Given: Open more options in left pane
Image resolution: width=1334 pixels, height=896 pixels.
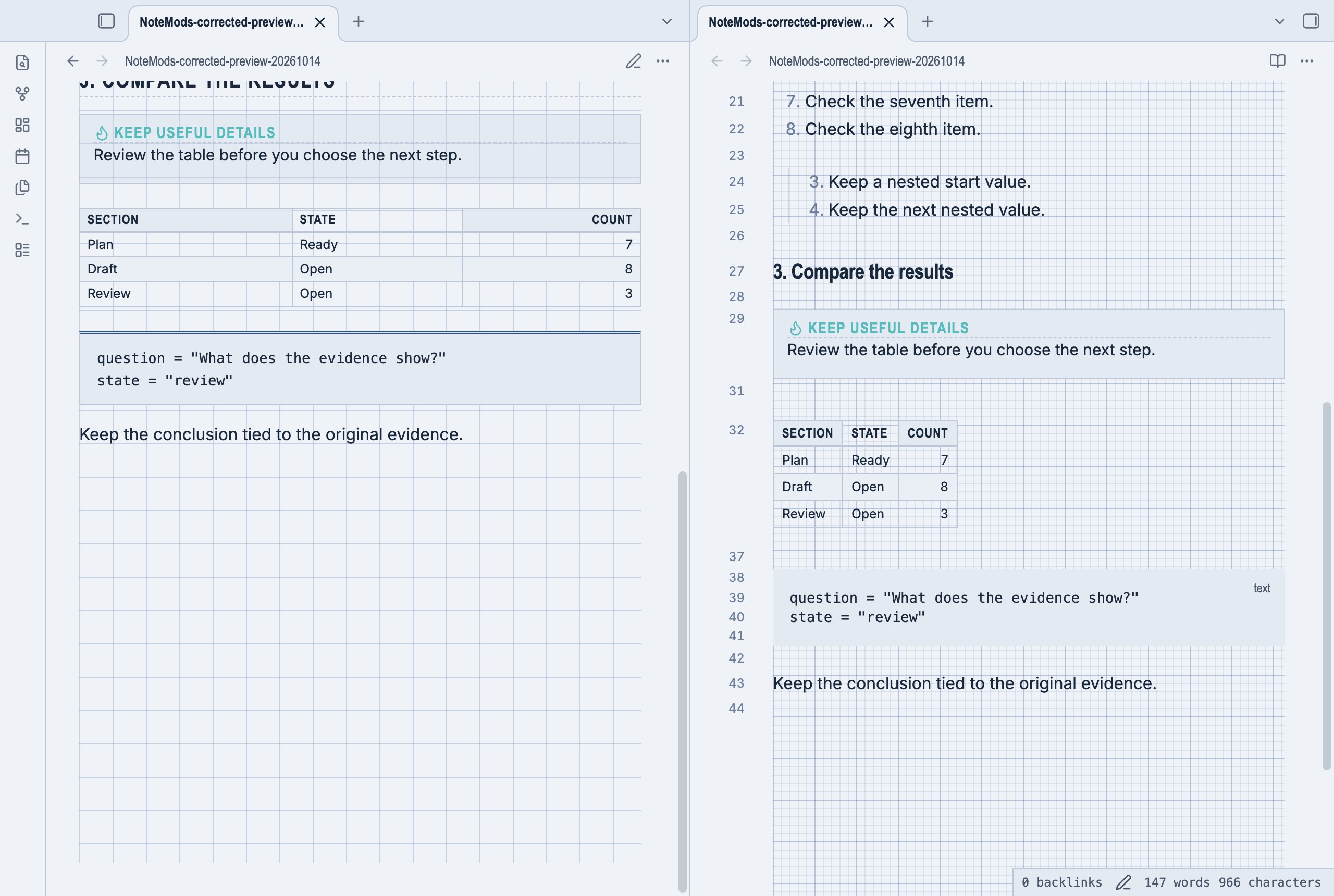Looking at the screenshot, I should [662, 61].
